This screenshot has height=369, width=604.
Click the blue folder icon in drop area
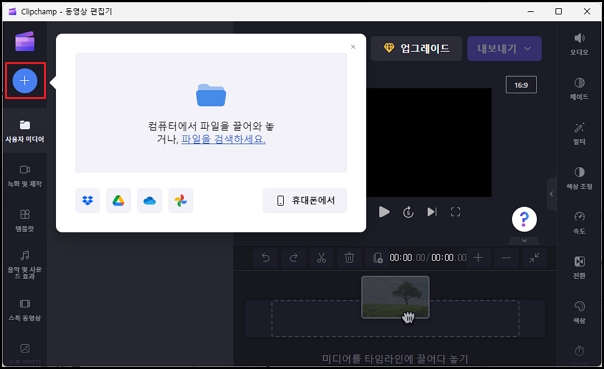tap(211, 95)
